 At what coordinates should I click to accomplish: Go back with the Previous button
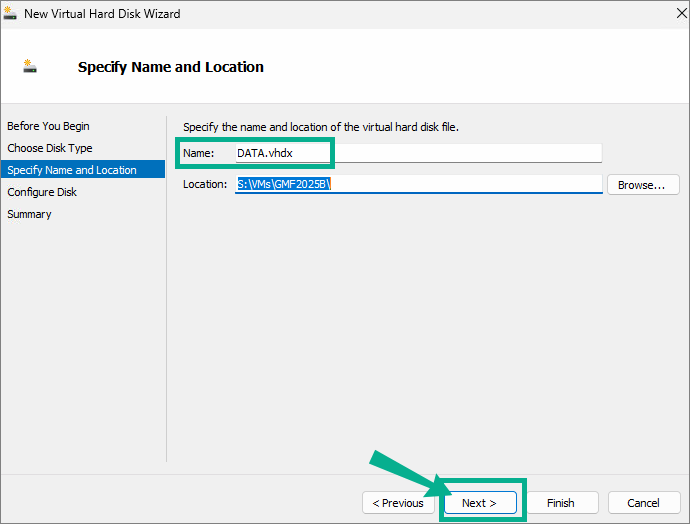click(398, 502)
